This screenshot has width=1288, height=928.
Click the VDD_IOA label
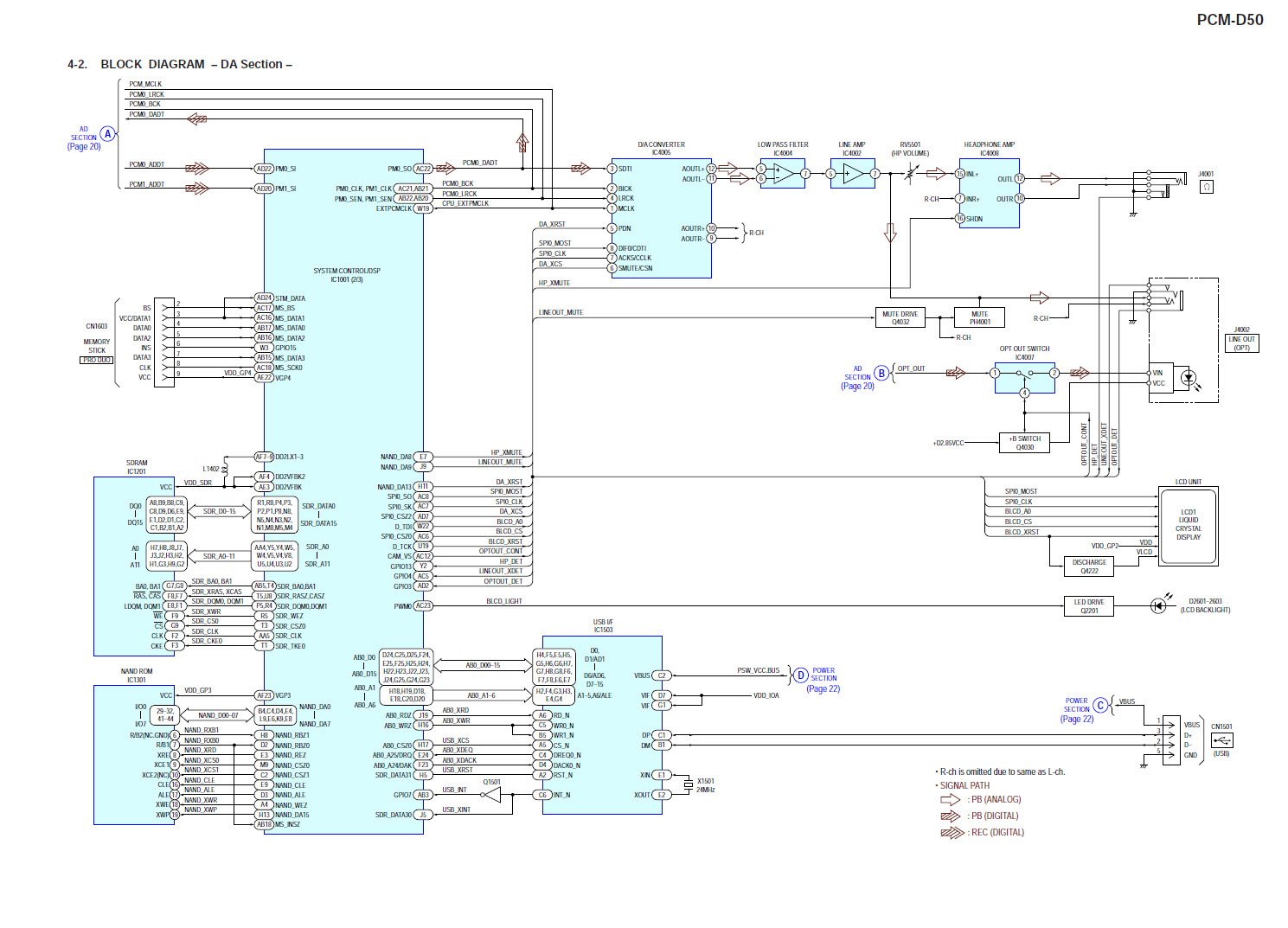point(766,695)
